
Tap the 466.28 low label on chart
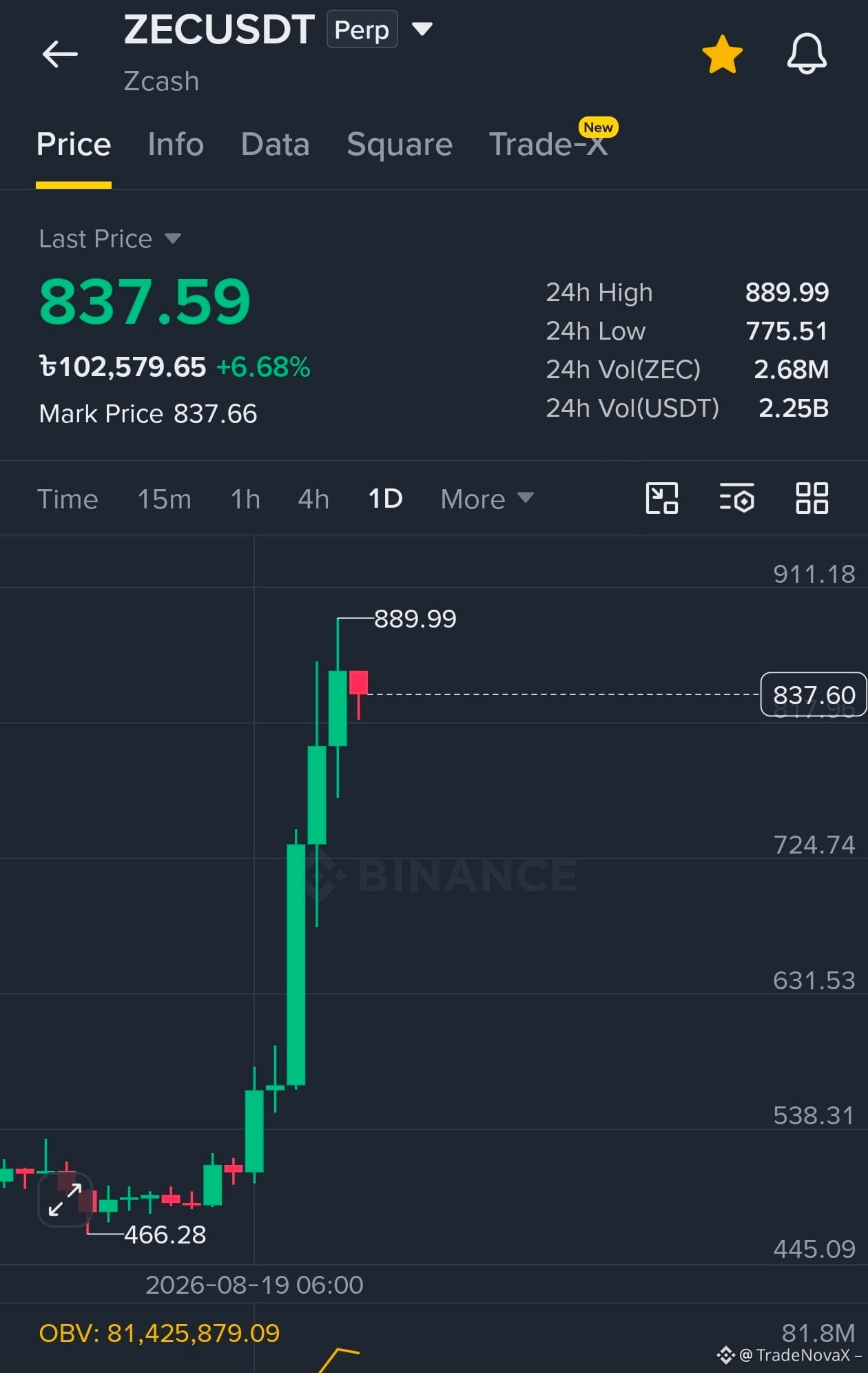point(165,1235)
